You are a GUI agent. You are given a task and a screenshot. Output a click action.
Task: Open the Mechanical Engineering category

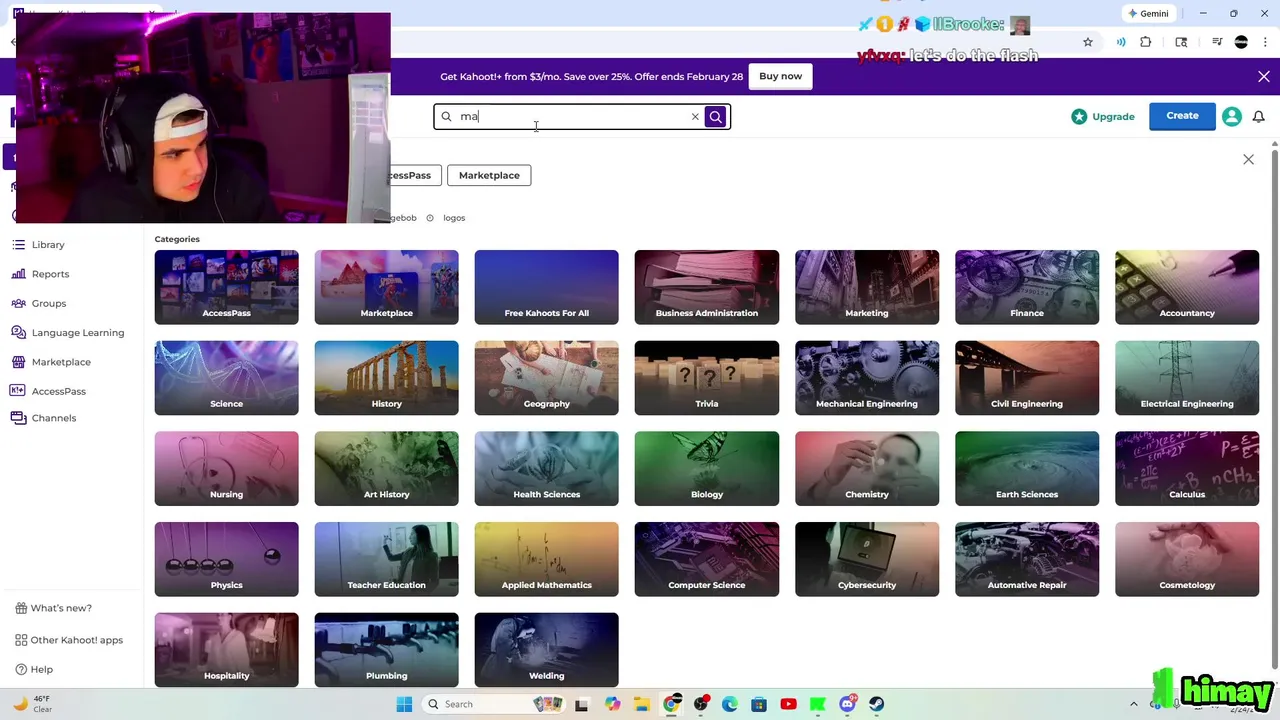866,378
